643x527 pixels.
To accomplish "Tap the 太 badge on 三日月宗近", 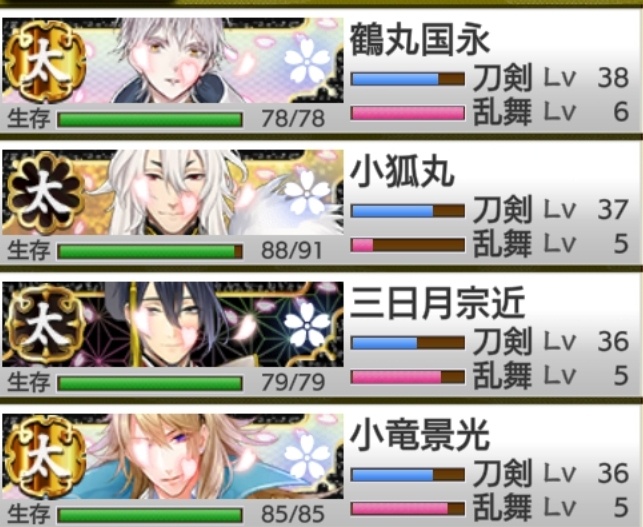I will (x=46, y=326).
